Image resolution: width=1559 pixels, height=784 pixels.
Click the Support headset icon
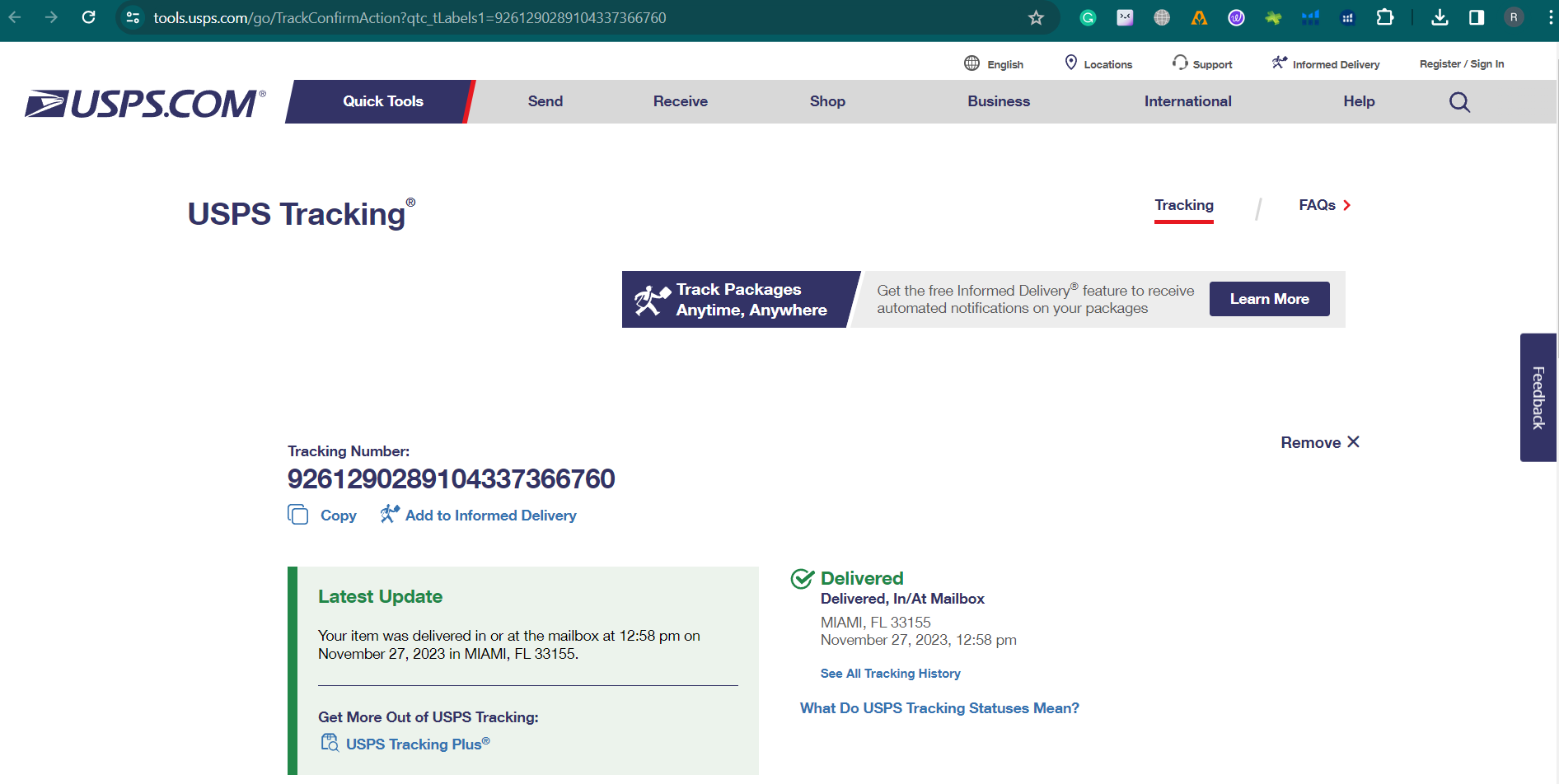coord(1180,63)
